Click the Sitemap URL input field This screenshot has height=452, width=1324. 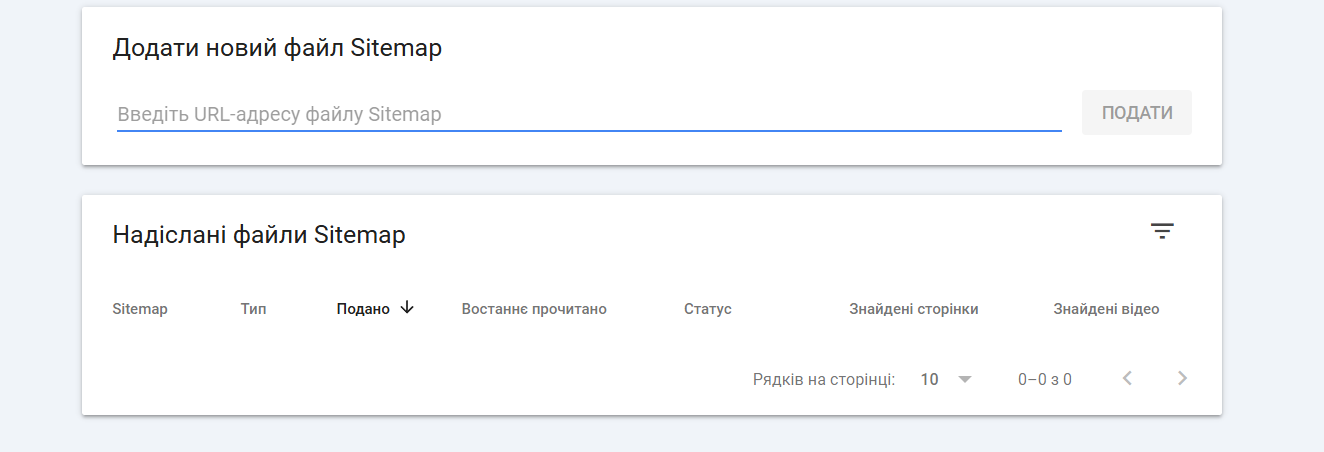588,114
